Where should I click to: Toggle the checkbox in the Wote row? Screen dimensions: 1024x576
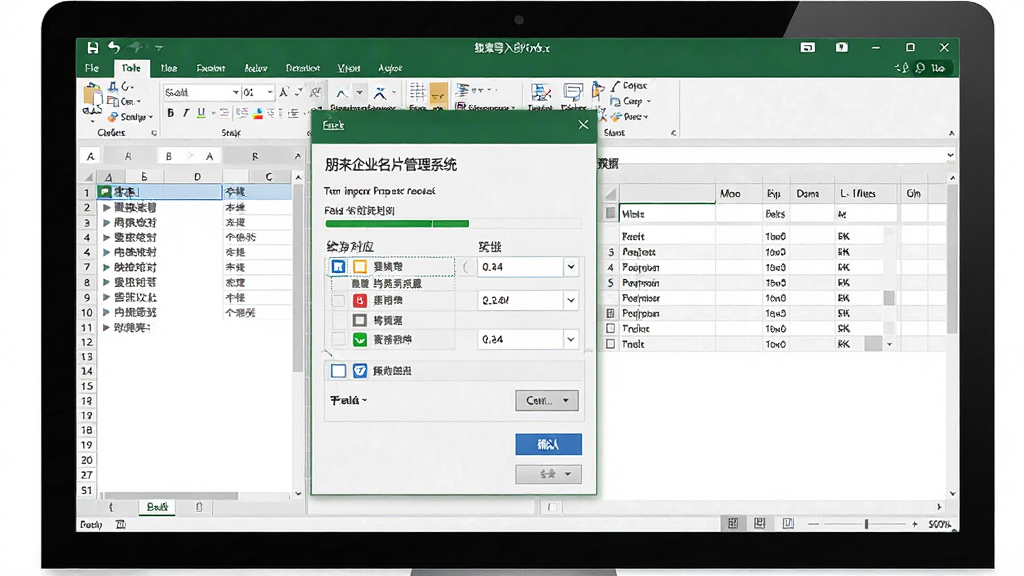click(x=611, y=213)
